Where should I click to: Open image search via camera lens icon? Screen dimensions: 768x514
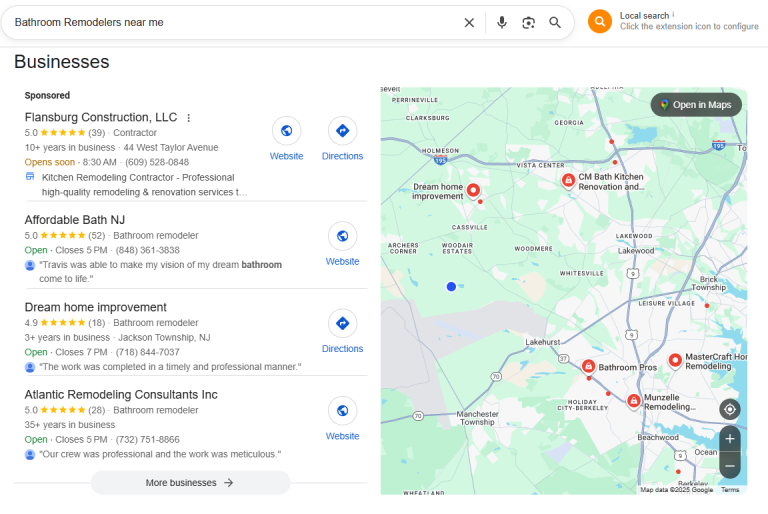click(x=529, y=22)
